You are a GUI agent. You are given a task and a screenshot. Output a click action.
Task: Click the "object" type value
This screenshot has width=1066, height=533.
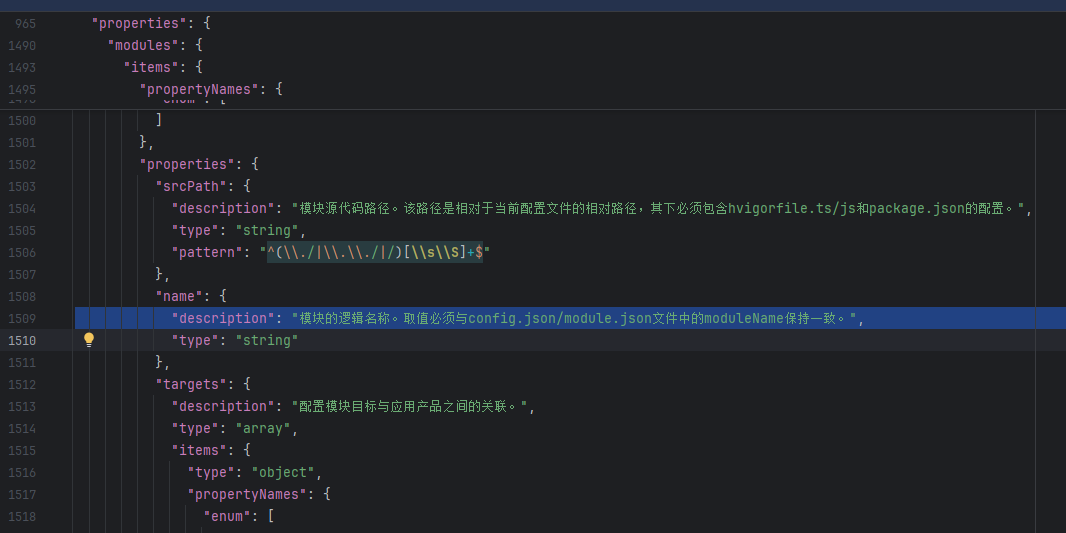click(x=283, y=472)
